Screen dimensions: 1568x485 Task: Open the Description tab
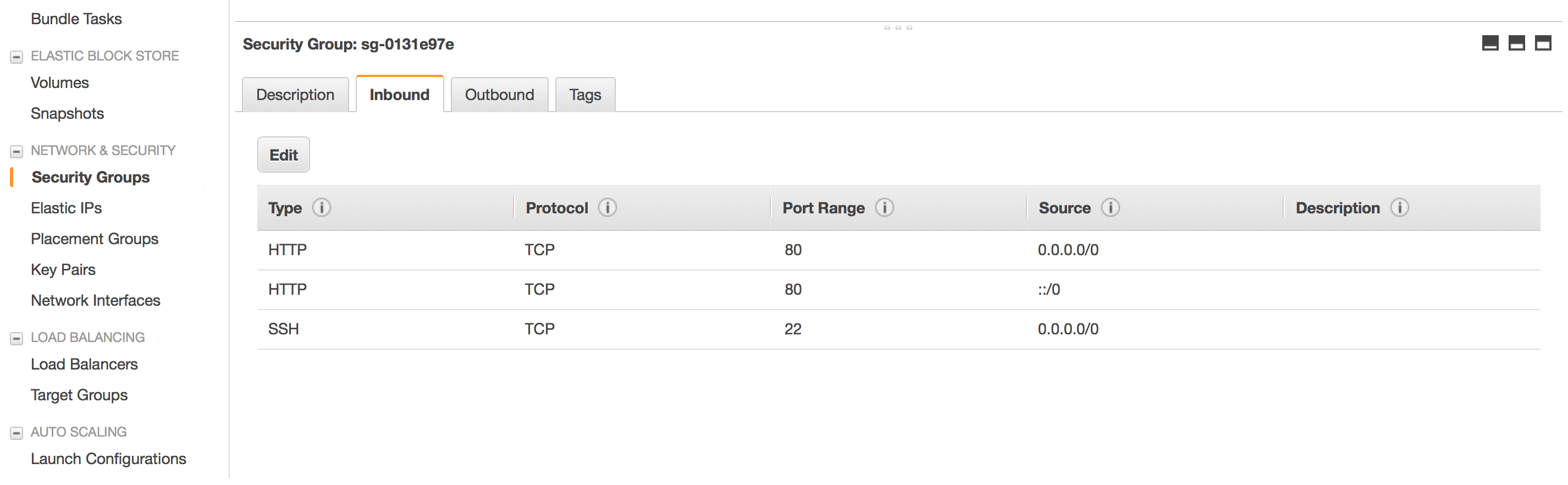tap(295, 95)
